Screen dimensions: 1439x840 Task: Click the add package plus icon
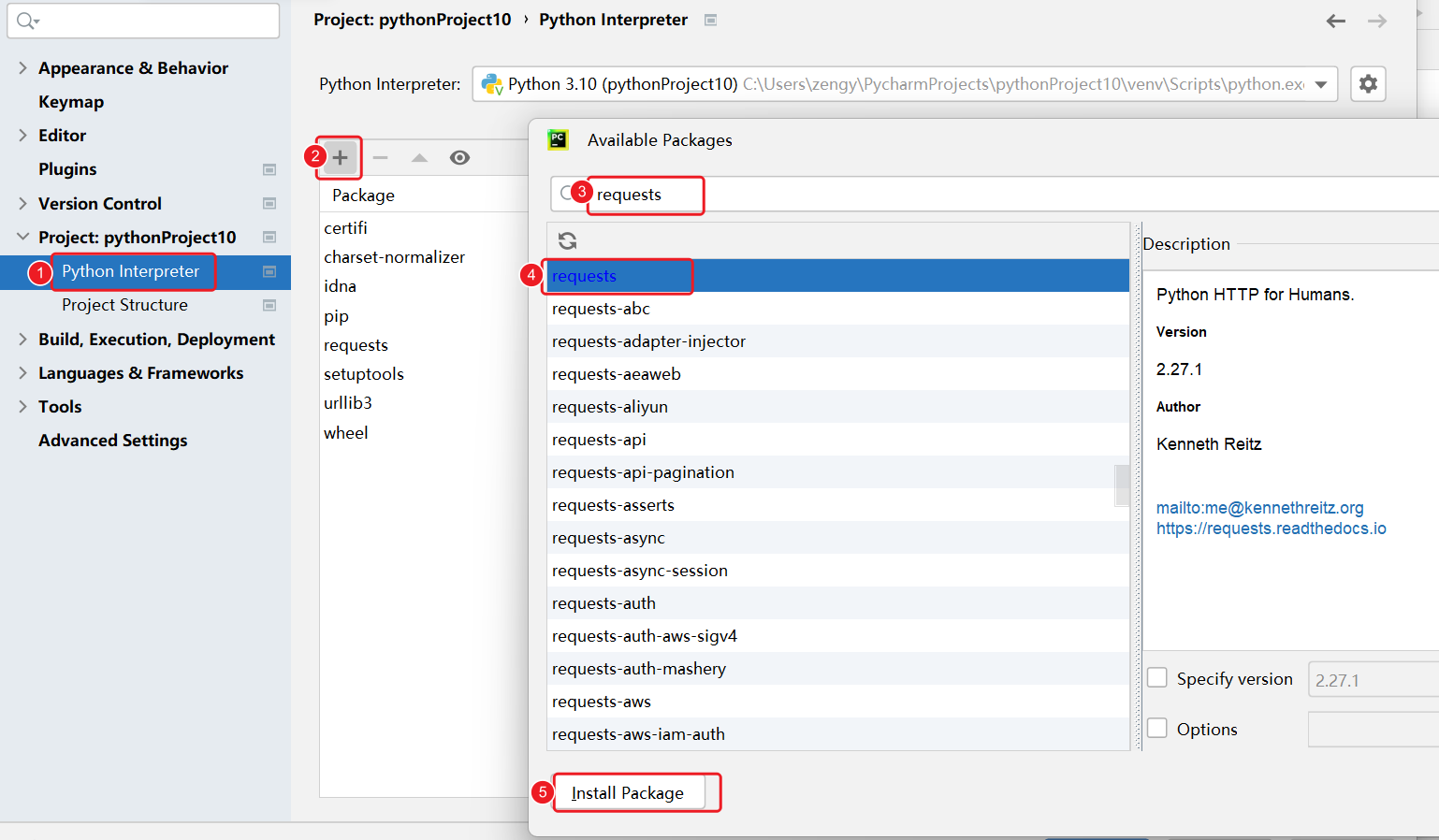[x=341, y=157]
